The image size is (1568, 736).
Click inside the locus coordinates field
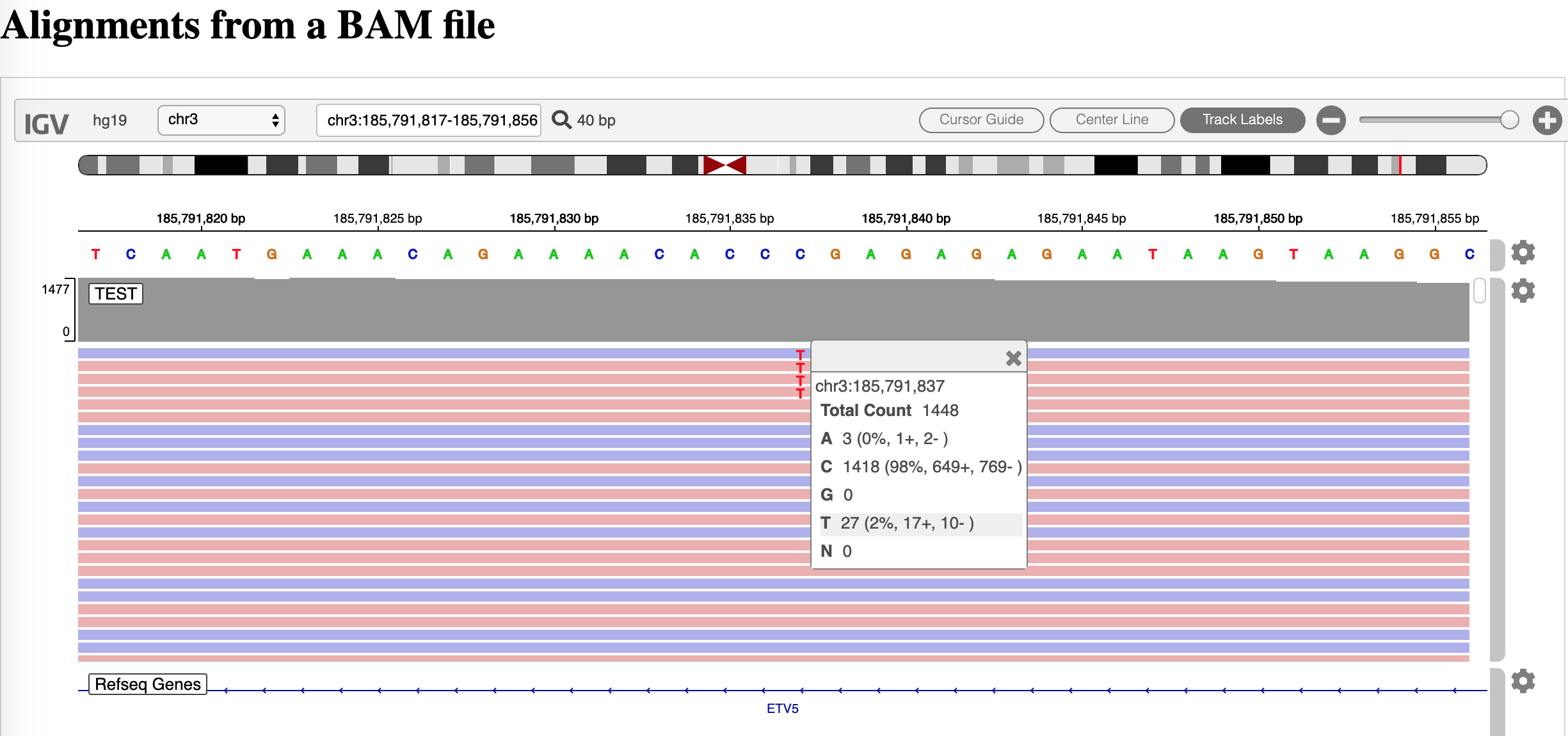coord(428,120)
